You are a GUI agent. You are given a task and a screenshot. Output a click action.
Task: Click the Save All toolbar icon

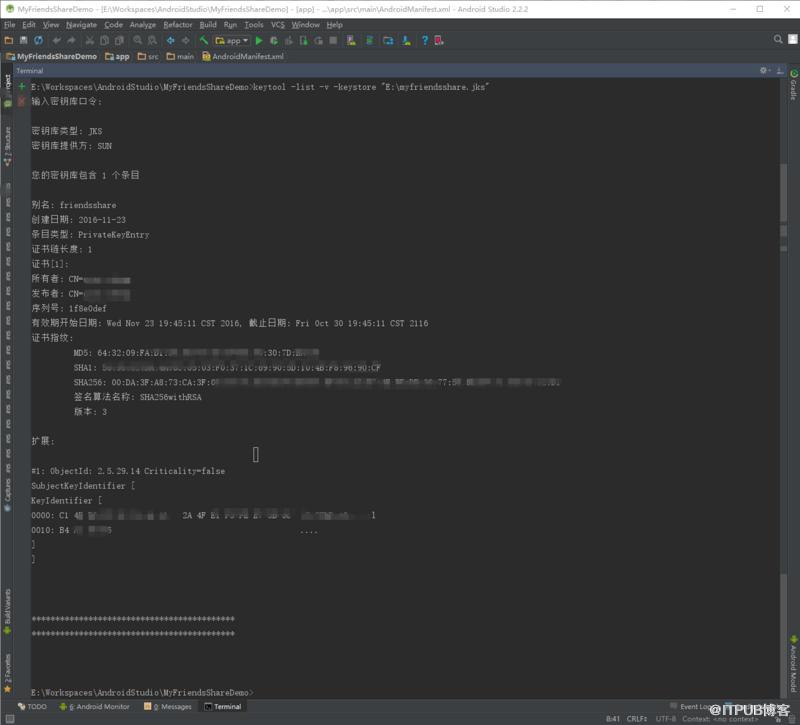pos(23,40)
